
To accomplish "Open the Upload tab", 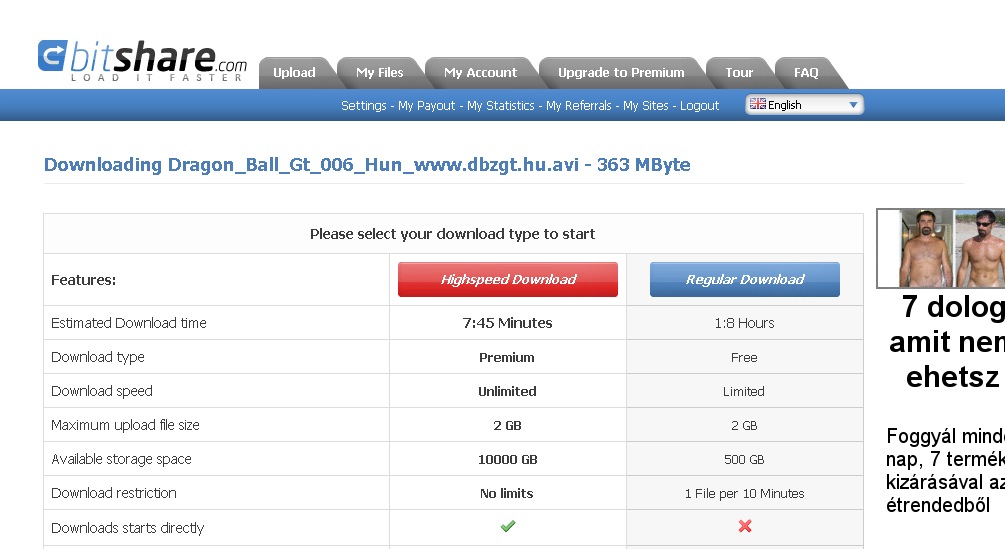I will (x=294, y=72).
